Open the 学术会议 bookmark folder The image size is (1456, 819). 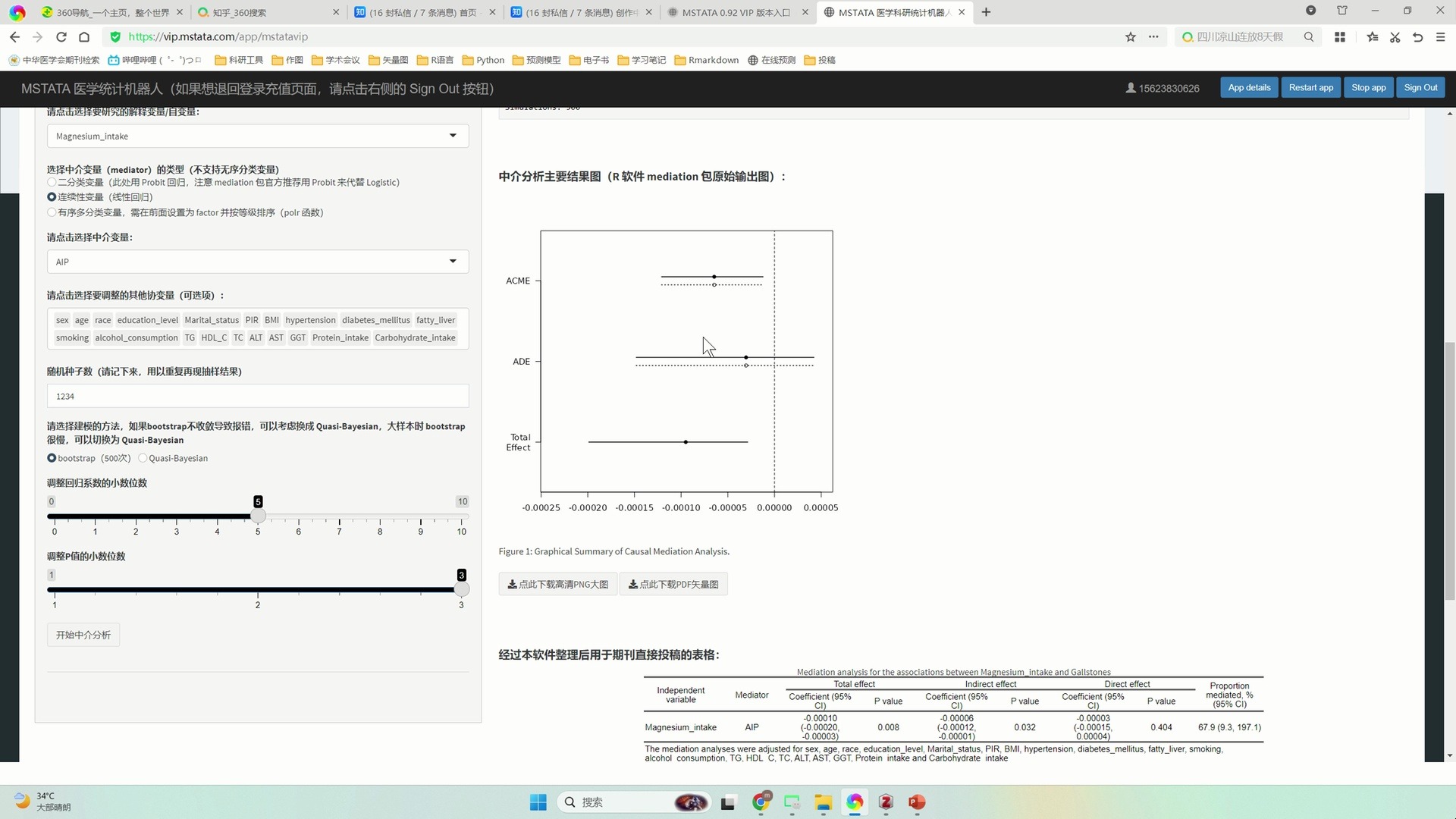tap(335, 60)
